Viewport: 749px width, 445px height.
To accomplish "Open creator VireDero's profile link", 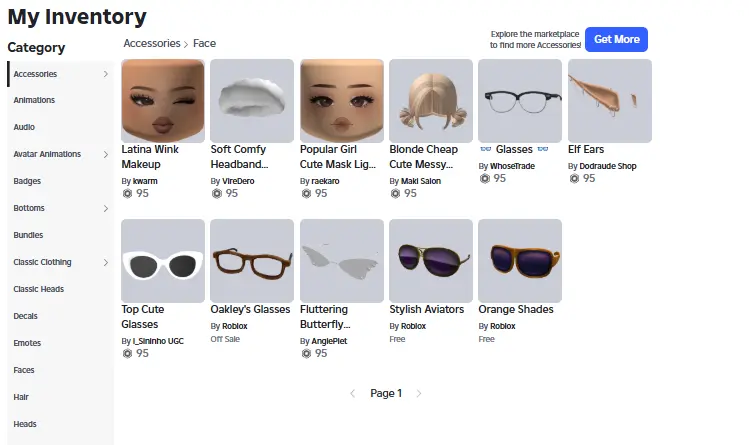I will 238,181.
